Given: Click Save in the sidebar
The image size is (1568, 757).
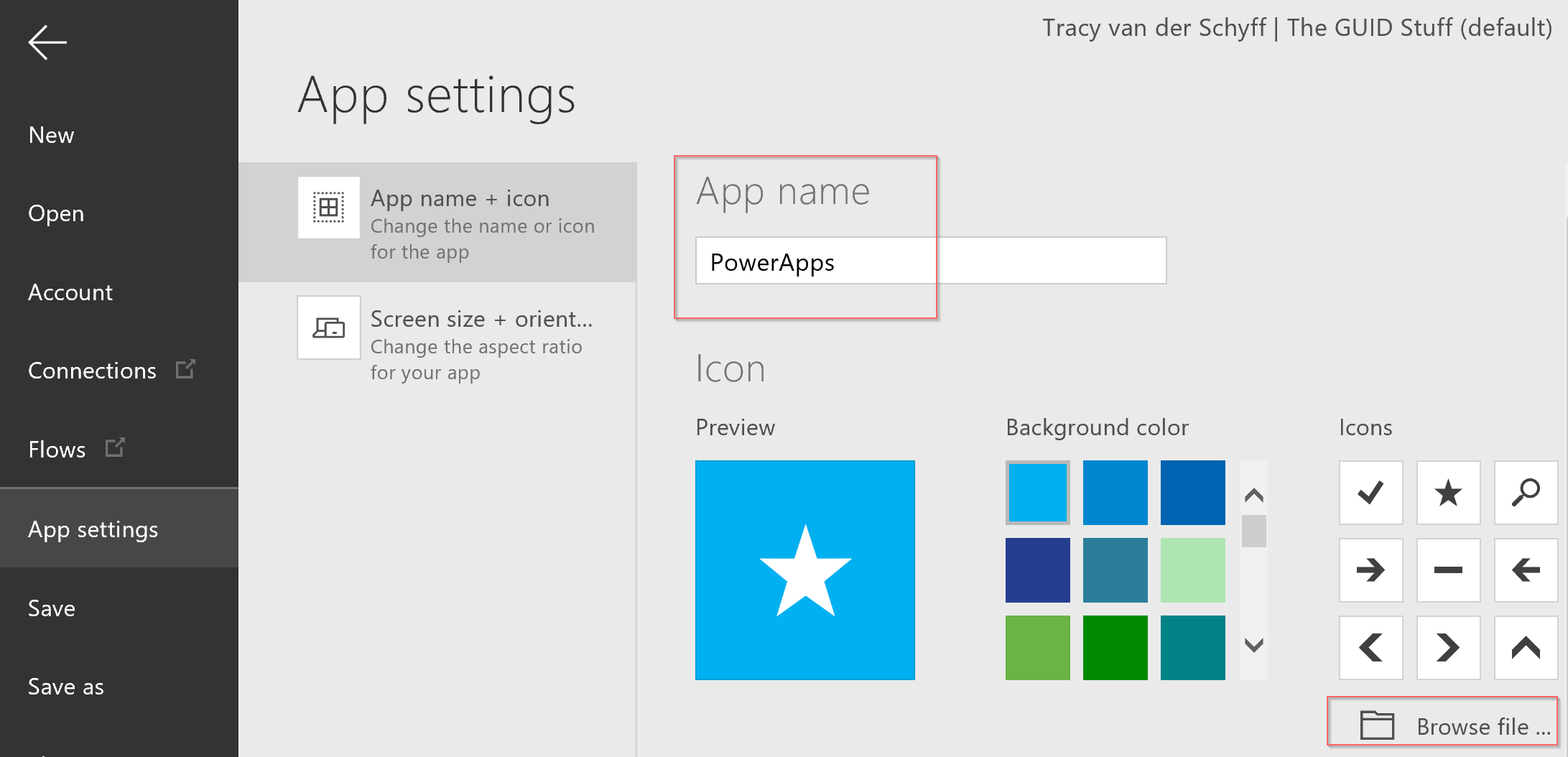Looking at the screenshot, I should click(x=52, y=608).
